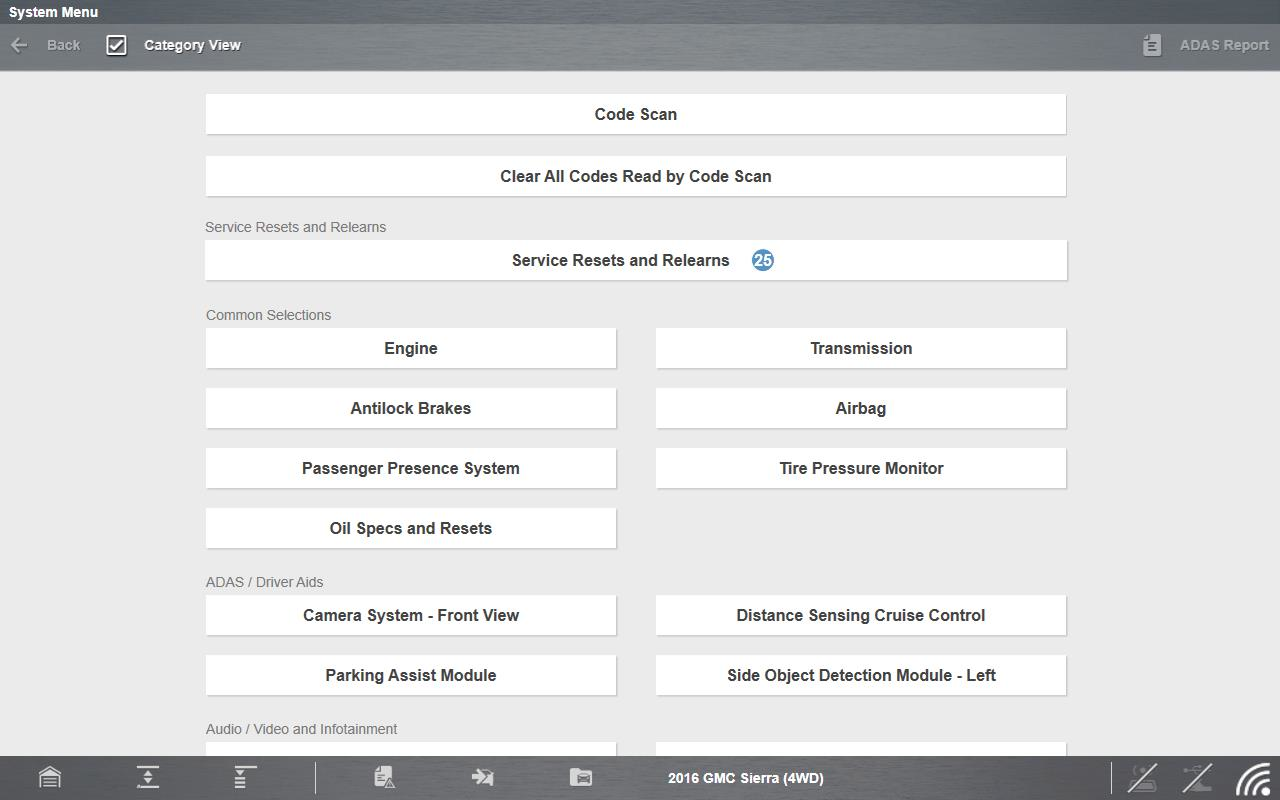Click the arrow-into-vehicle change icon
This screenshot has height=800, width=1280.
pyautogui.click(x=482, y=777)
